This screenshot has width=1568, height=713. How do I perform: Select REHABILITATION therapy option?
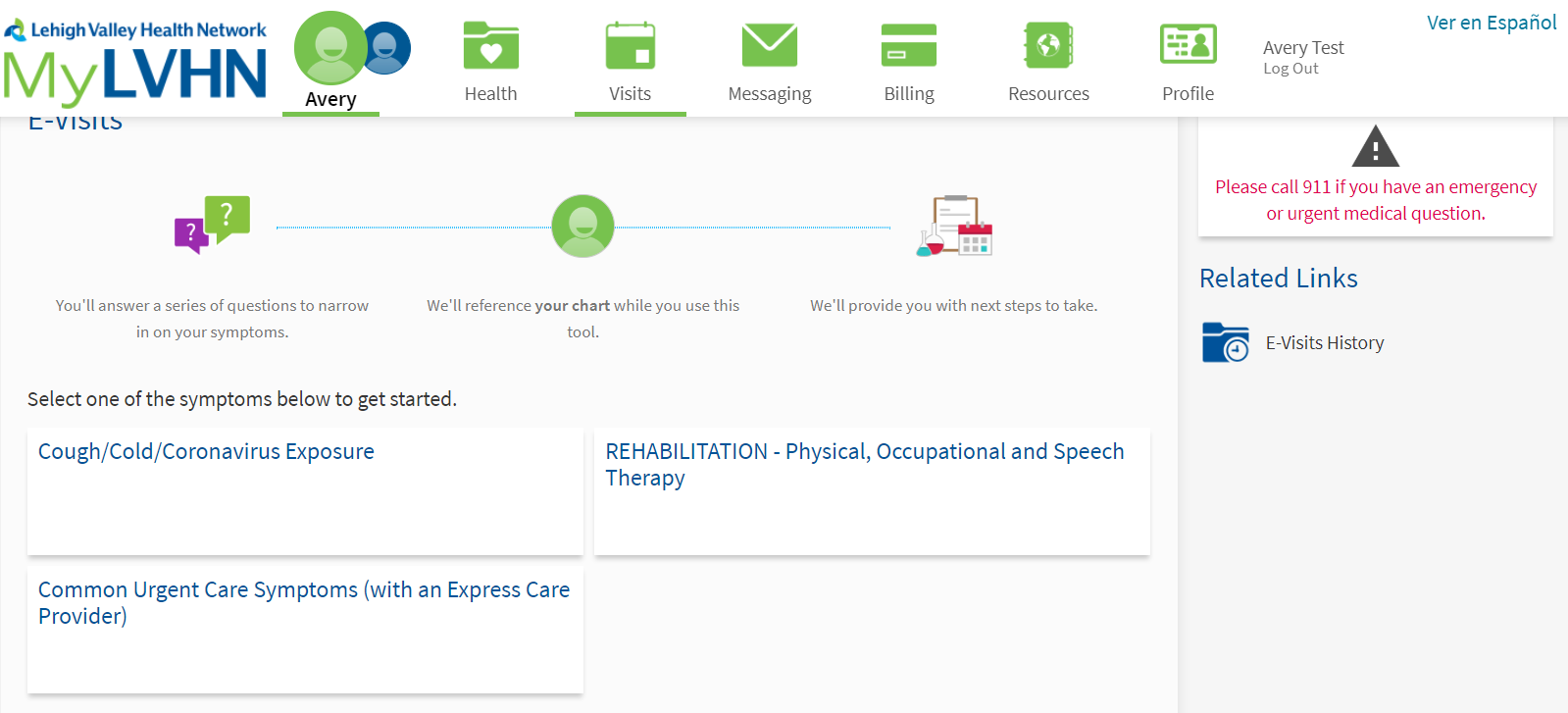tap(864, 464)
